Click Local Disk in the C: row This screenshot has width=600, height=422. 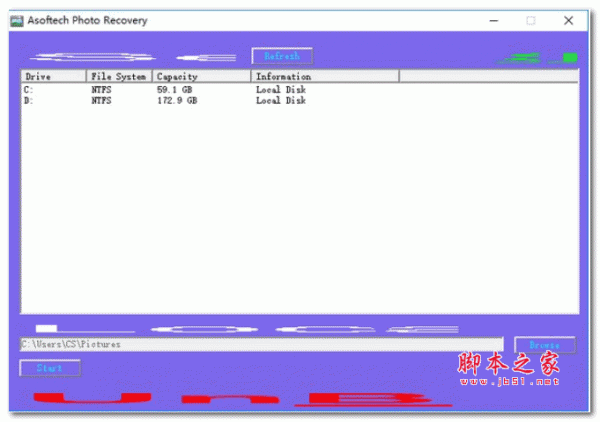point(281,90)
